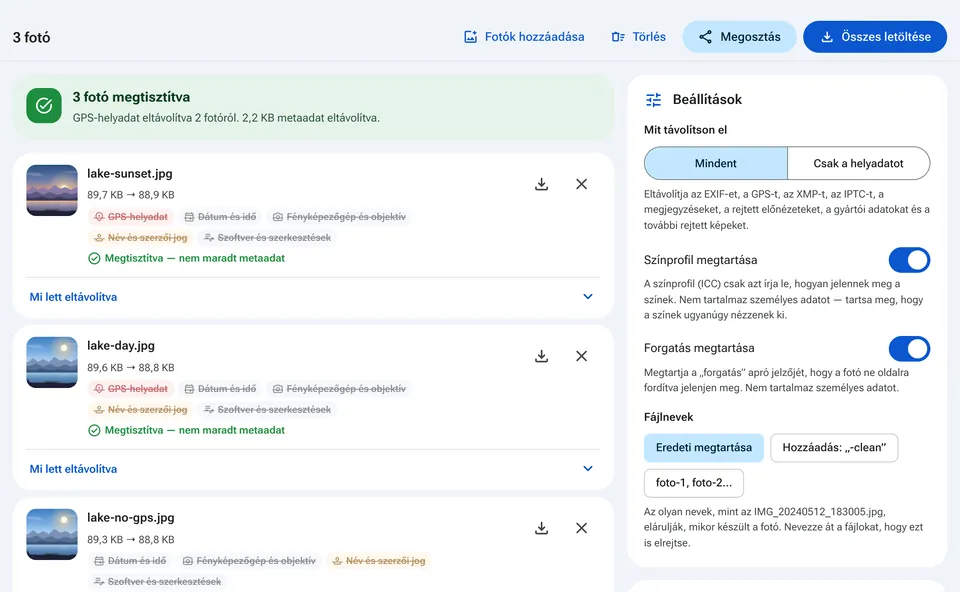Click Név és szerzői jog tag on lake-day.jpg
Viewport: 960px width, 592px height.
(x=140, y=410)
